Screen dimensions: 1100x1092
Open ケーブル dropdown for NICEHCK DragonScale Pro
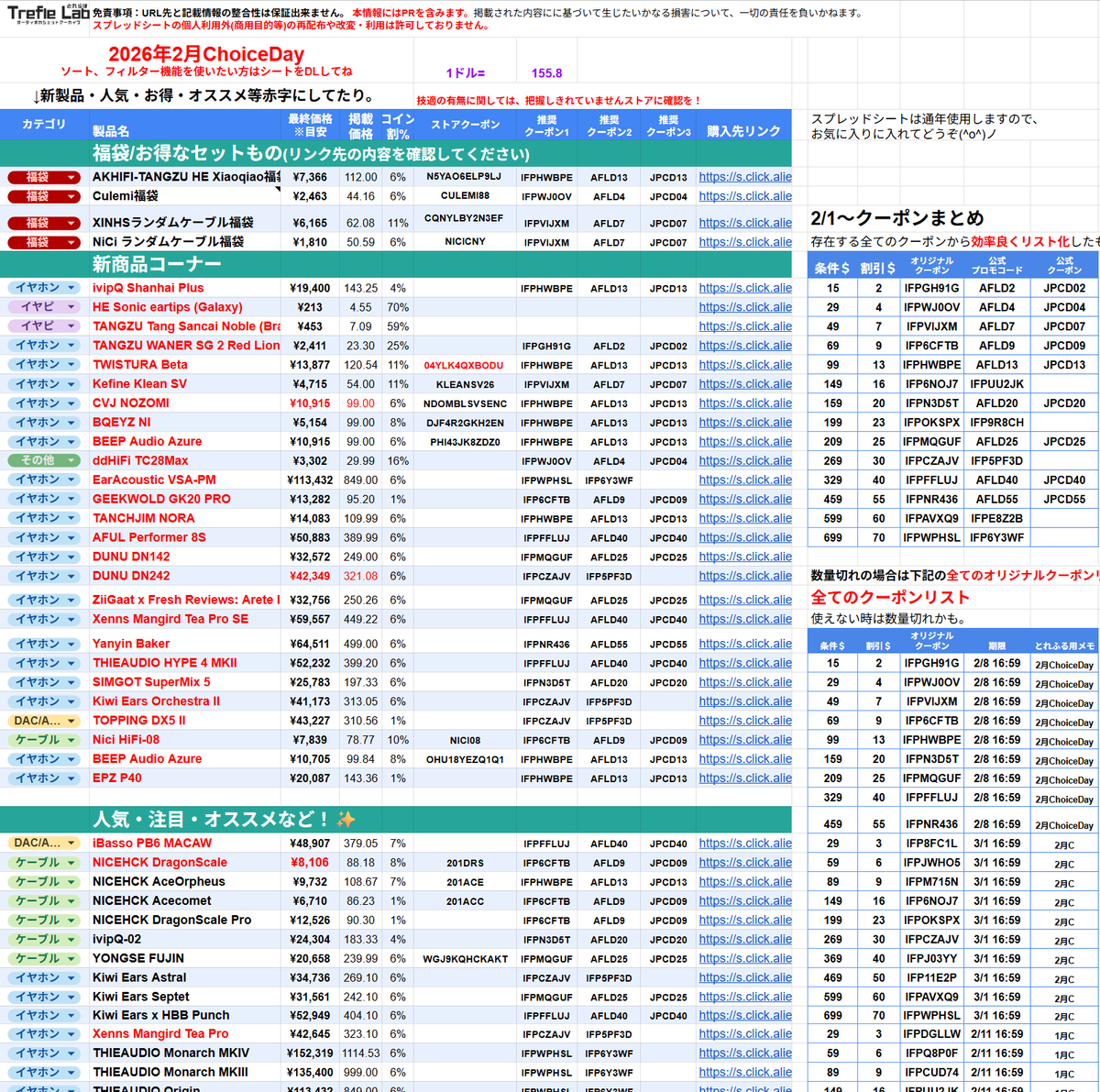(x=44, y=920)
